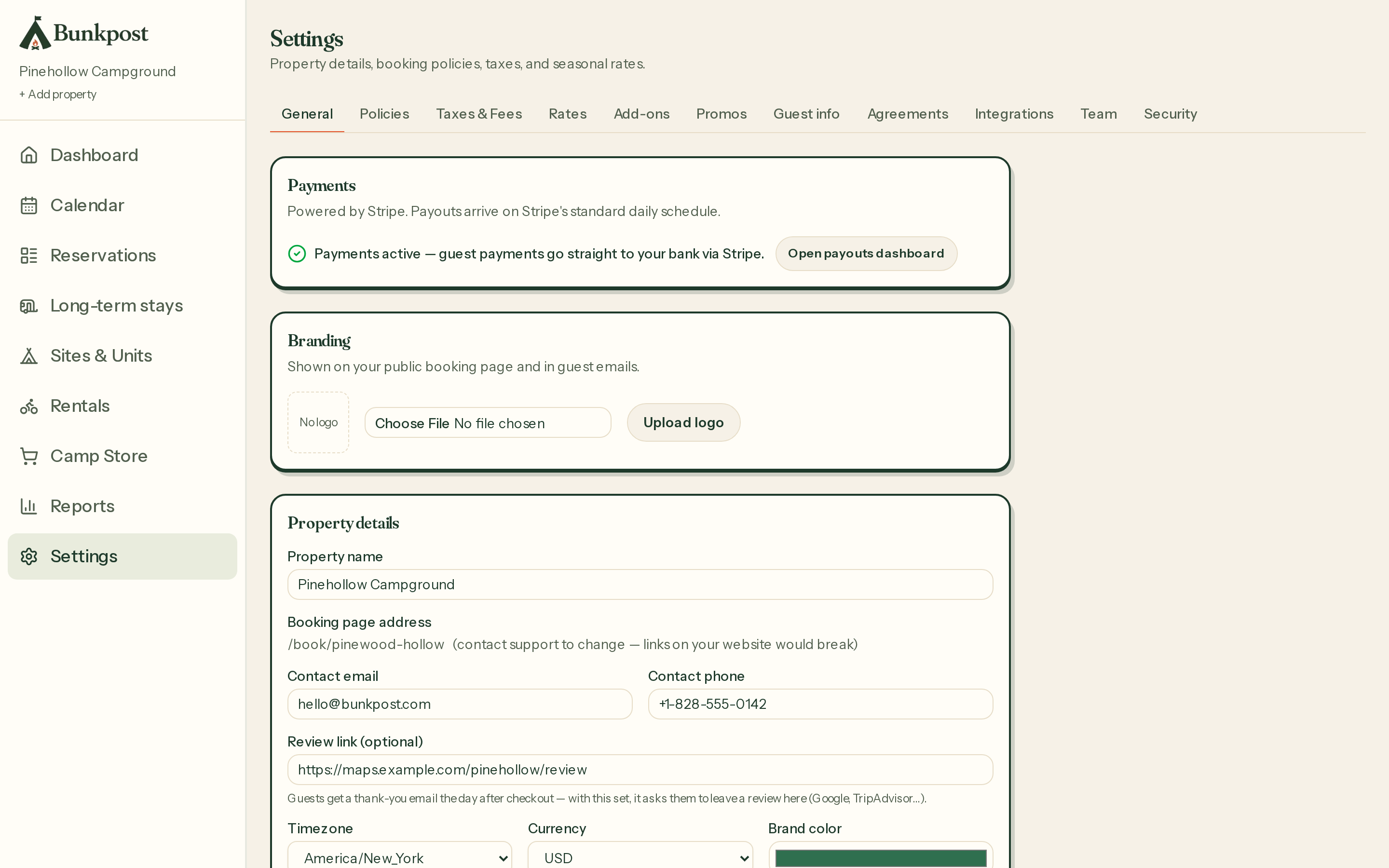Click the Branding section heading
The image size is (1389, 868).
click(319, 341)
